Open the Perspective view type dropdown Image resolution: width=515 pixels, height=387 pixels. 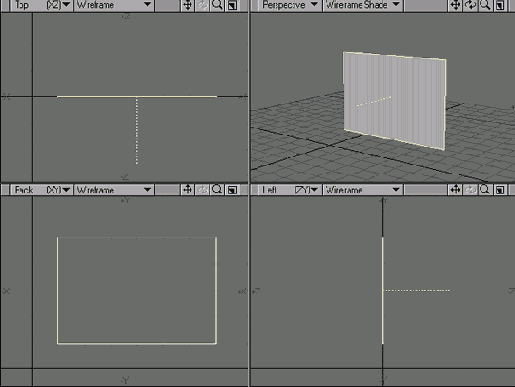tap(289, 5)
